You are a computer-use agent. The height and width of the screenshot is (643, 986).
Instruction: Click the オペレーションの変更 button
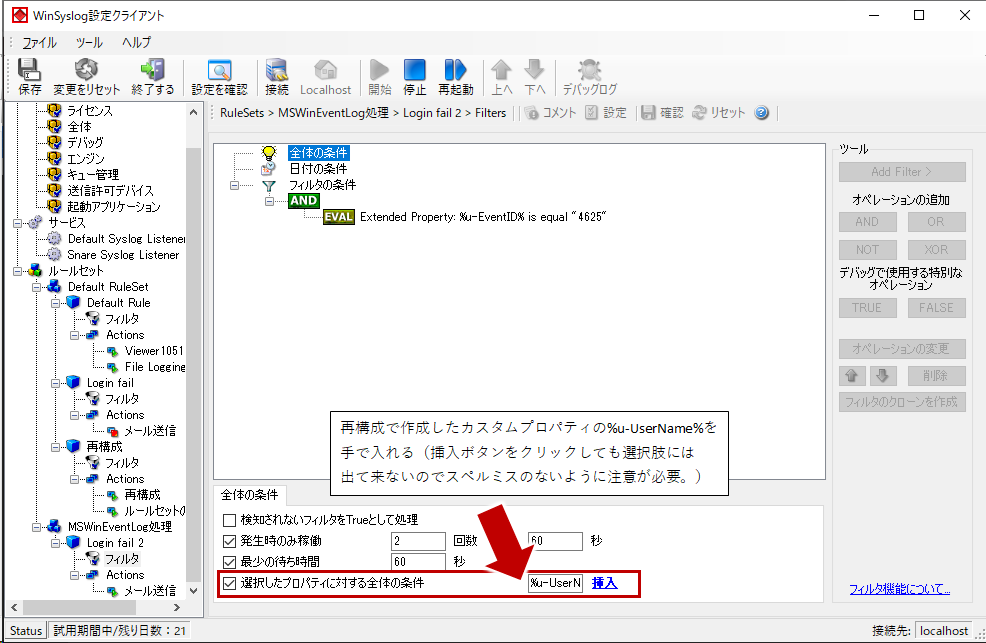(x=902, y=349)
